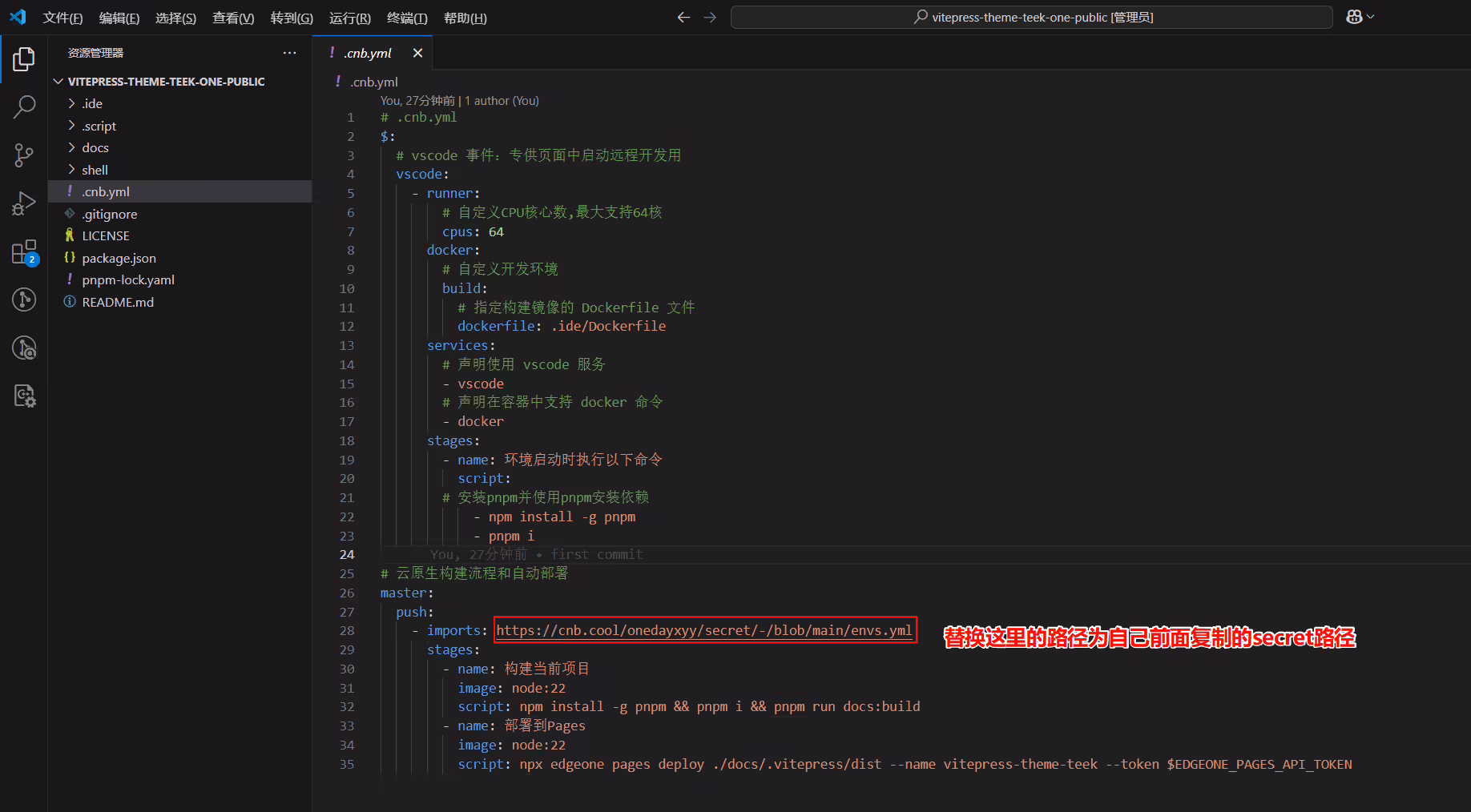This screenshot has height=812, width=1471.
Task: Click the 'dockerfile: .ide/Dockerfile' line
Action: (562, 326)
